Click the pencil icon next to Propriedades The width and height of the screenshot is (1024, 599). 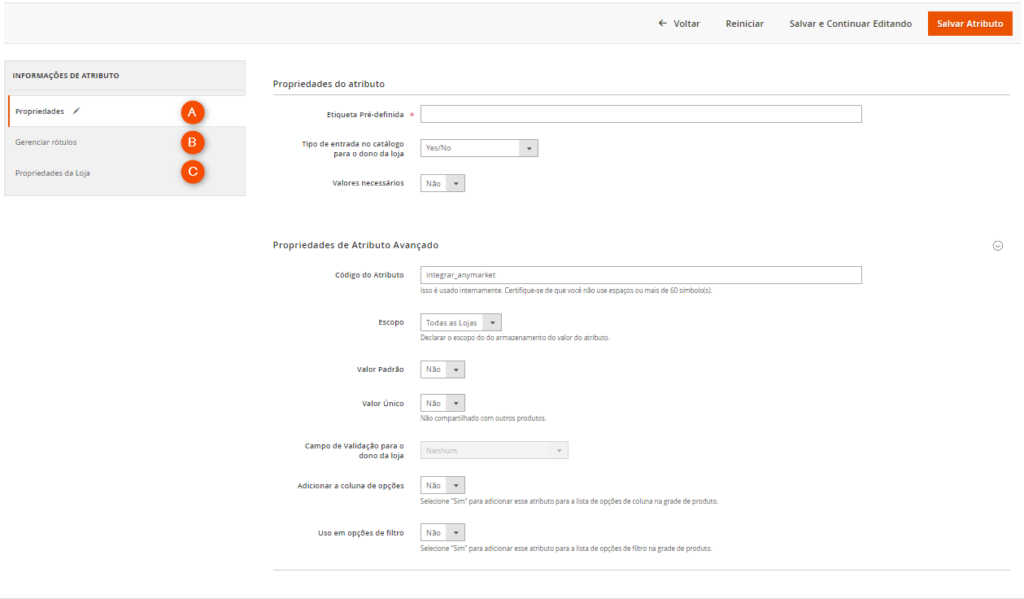tap(76, 111)
